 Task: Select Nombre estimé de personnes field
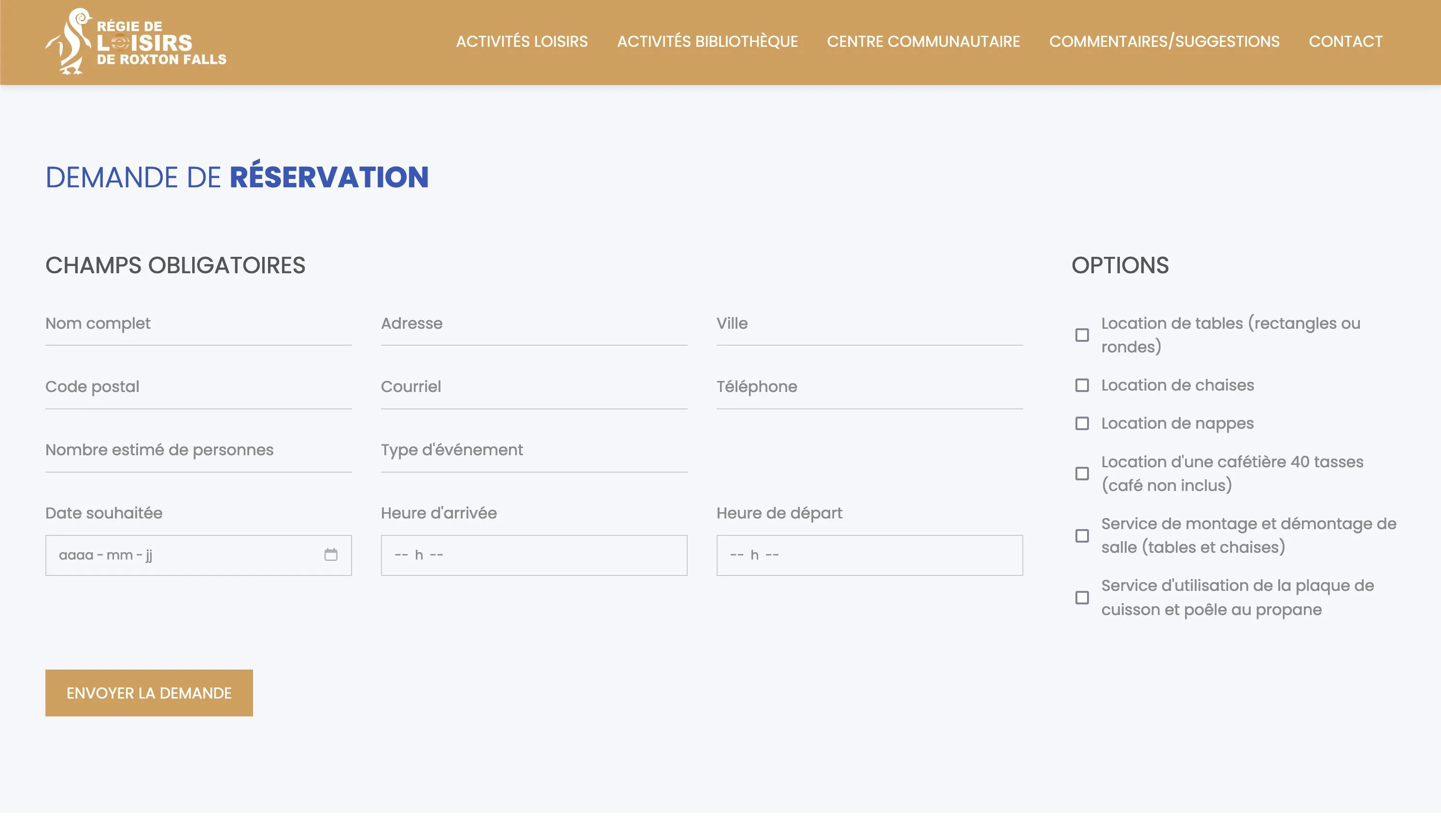click(198, 451)
